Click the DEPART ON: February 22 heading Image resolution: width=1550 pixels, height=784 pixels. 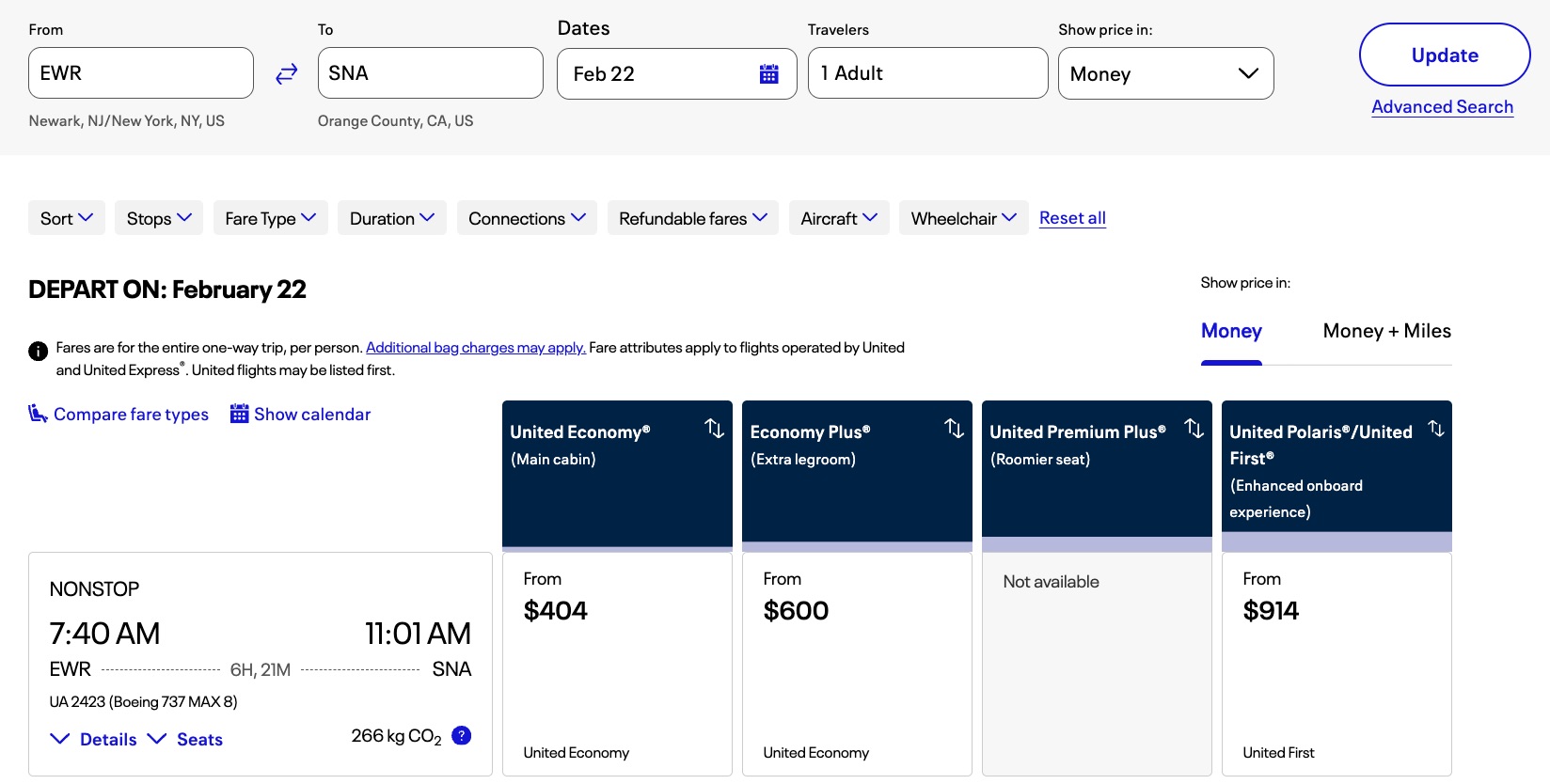tap(167, 290)
